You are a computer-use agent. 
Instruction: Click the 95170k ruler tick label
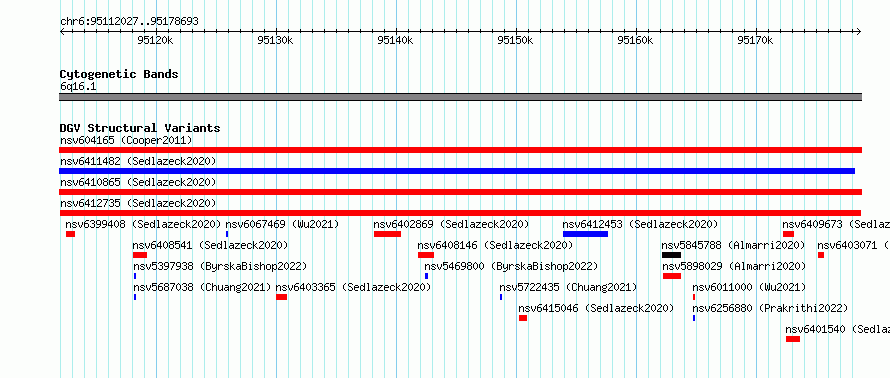(755, 40)
